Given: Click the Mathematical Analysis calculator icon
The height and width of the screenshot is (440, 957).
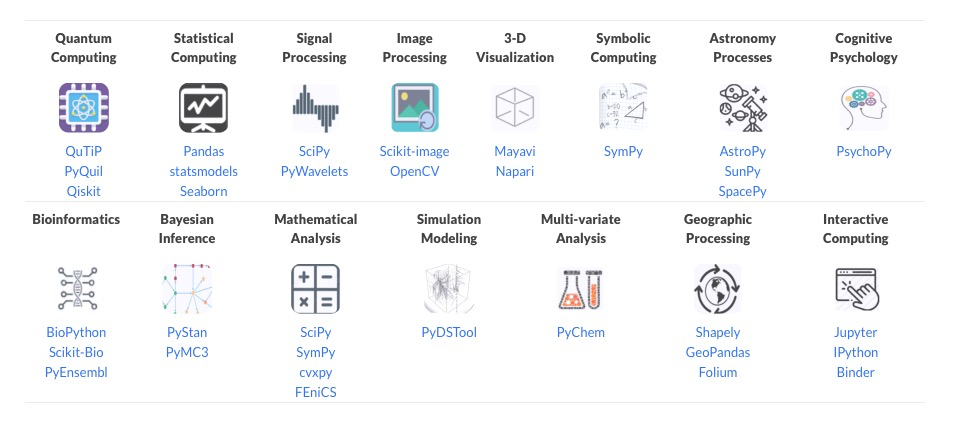Looking at the screenshot, I should pos(315,289).
